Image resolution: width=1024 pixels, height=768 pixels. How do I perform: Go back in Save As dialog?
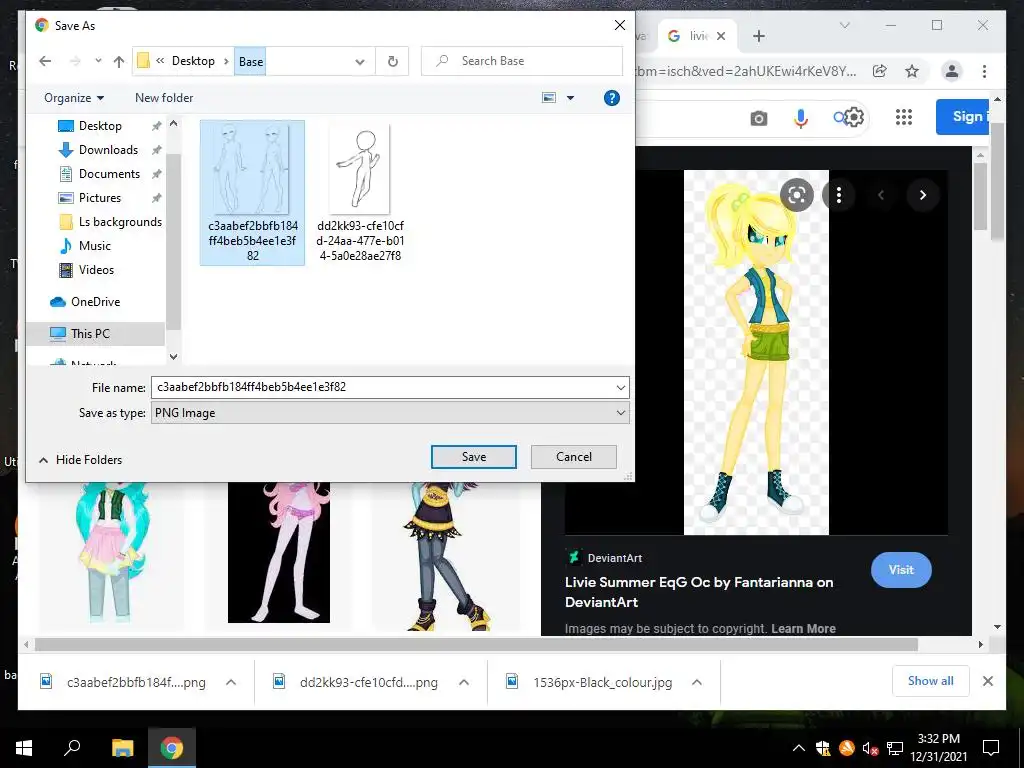tap(45, 61)
